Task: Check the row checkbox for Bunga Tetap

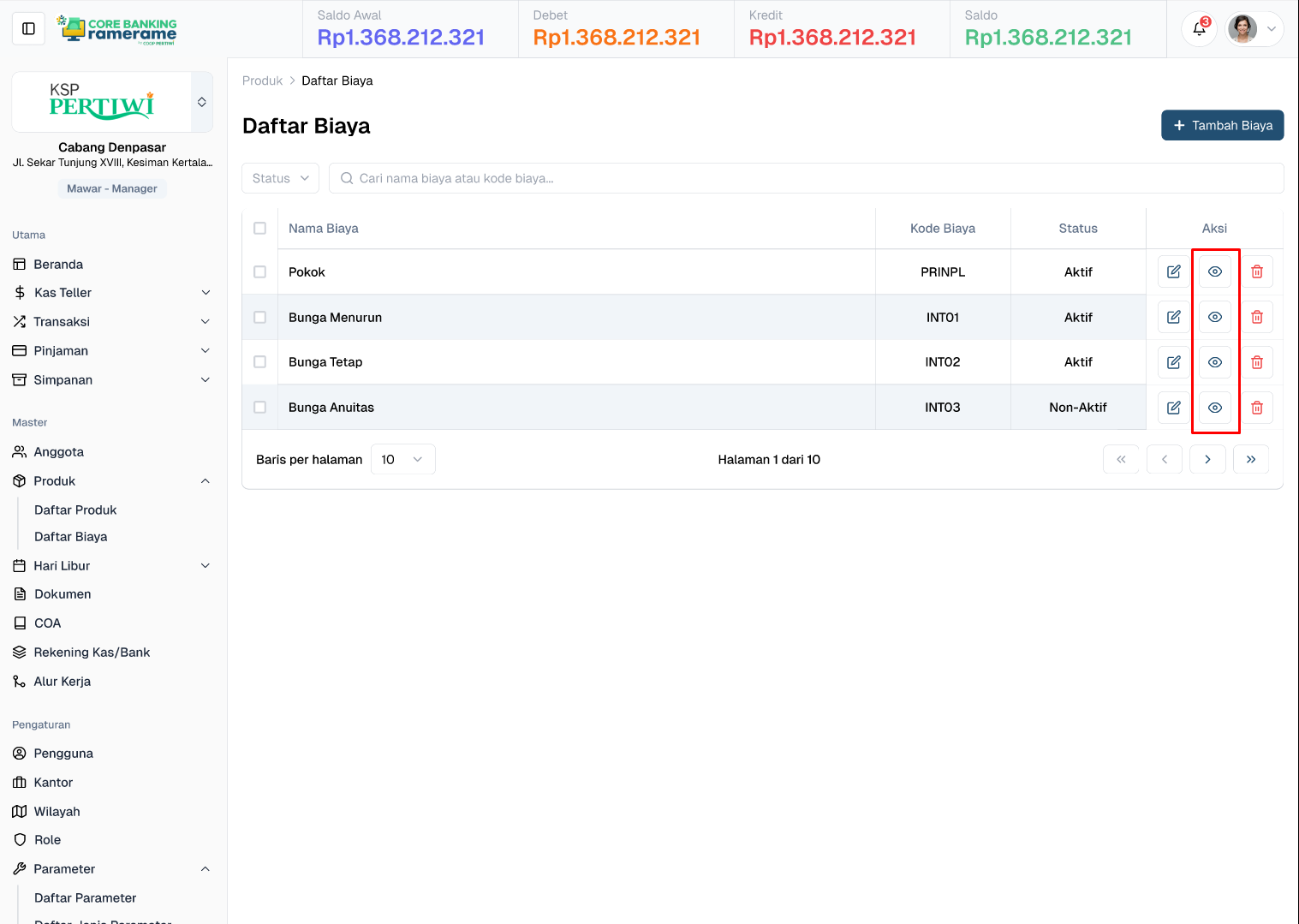Action: click(x=259, y=361)
